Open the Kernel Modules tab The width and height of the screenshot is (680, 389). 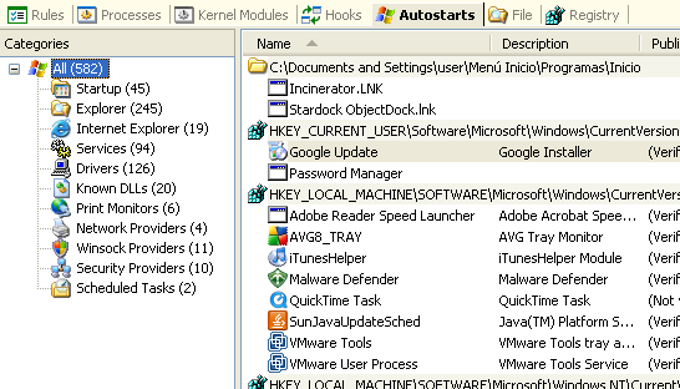coord(232,15)
